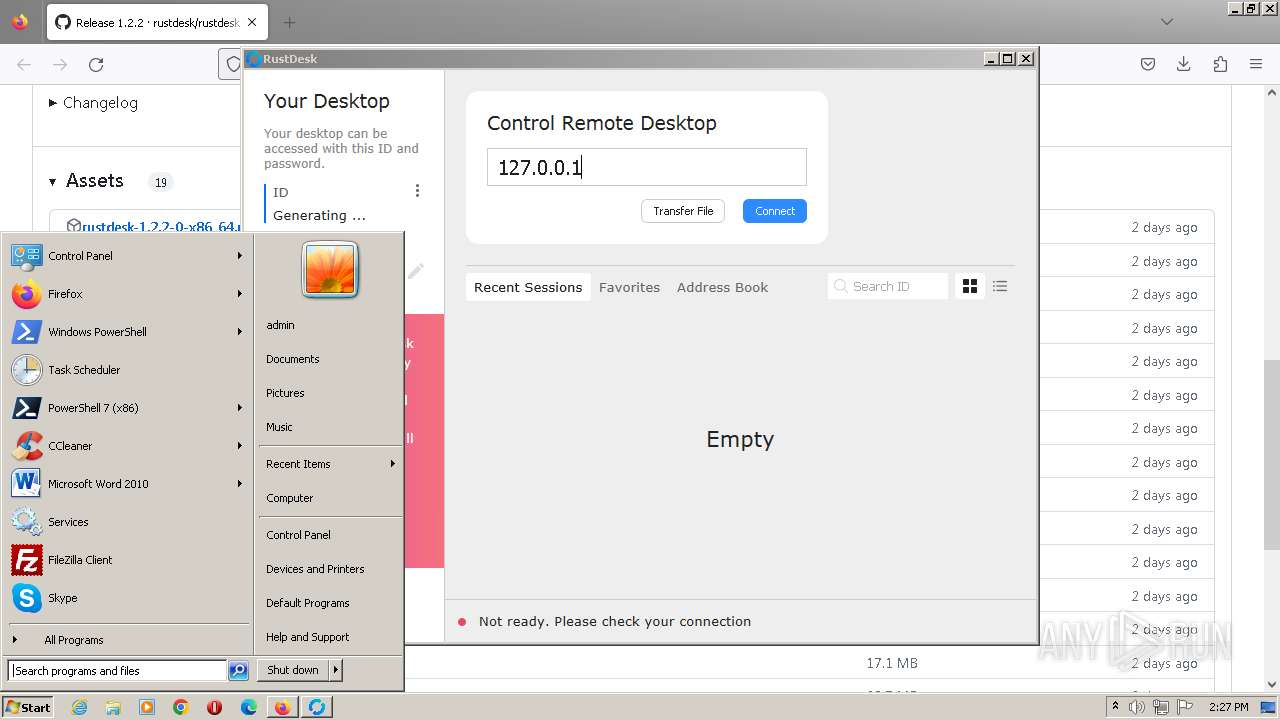This screenshot has height=720, width=1280.
Task: Switch to grid view in RustDesk sessions
Action: [969, 287]
